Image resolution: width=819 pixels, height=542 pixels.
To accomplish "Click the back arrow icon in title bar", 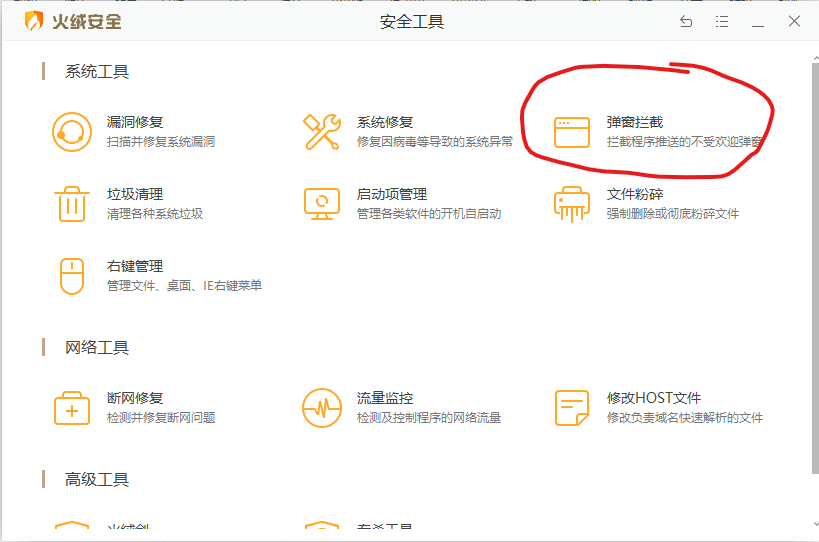I will coord(686,21).
